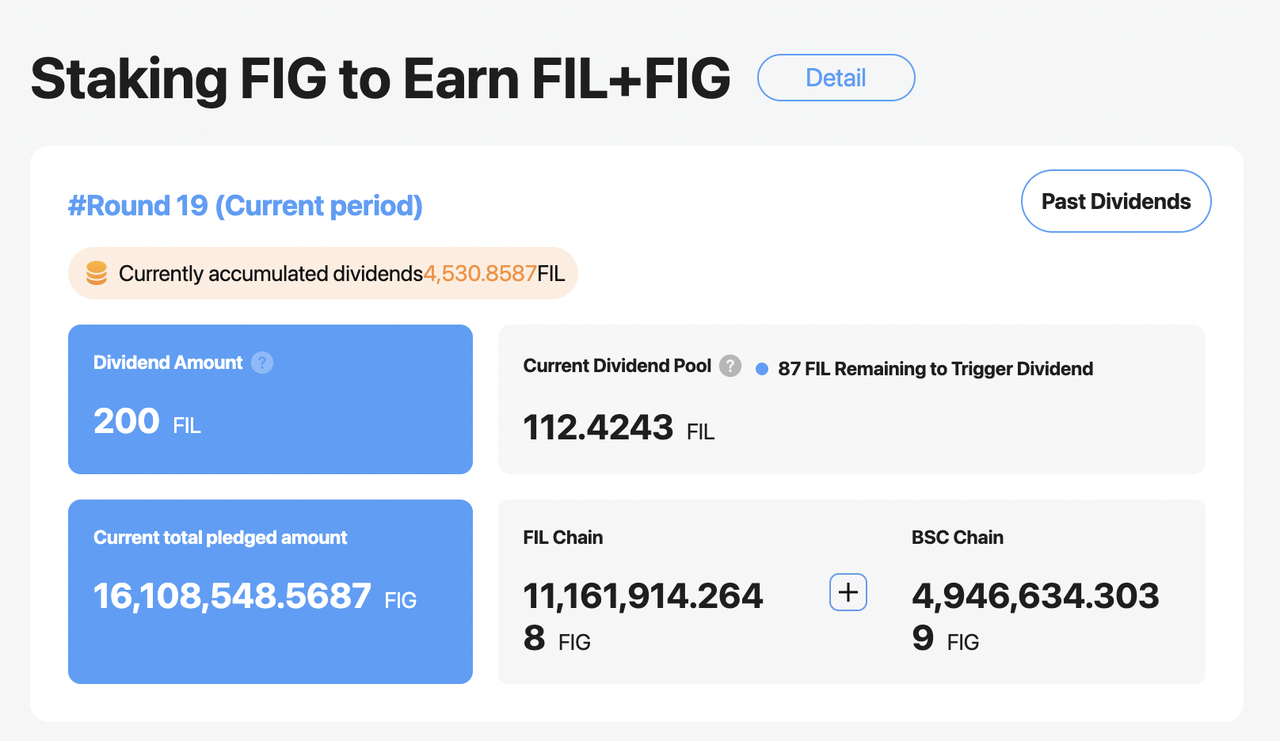Click the FIL Chain 11,161,914.2648 amount
The image size is (1280, 741).
[x=643, y=616]
